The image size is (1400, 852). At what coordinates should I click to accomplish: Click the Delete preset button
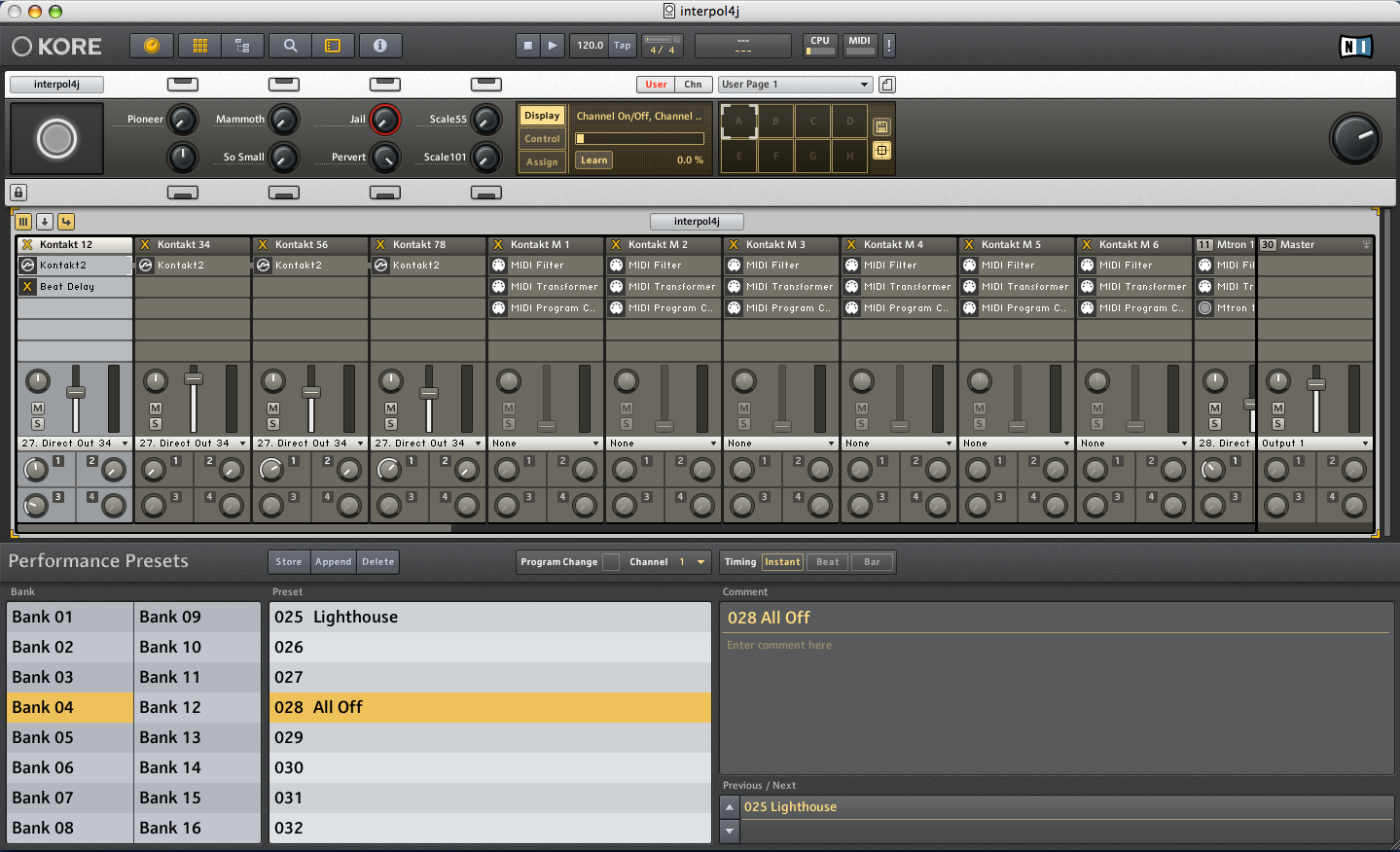[378, 562]
